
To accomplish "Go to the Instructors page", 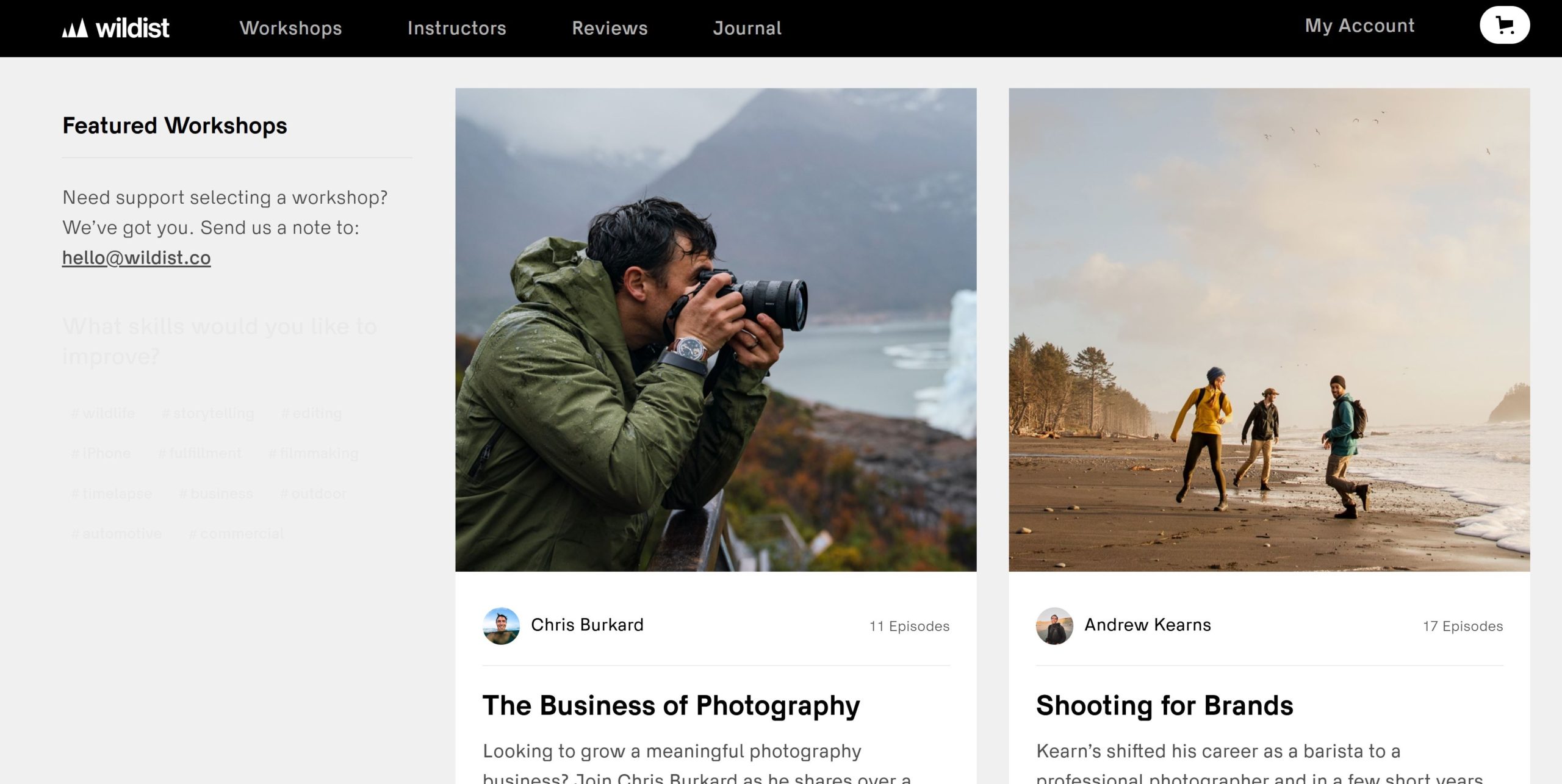I will [x=456, y=28].
